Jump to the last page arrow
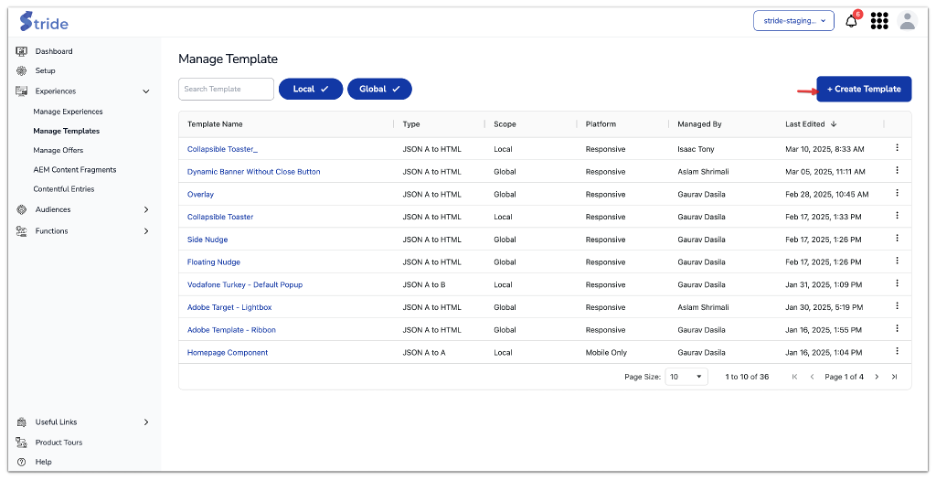Viewport: 936px width, 480px height. pos(894,377)
